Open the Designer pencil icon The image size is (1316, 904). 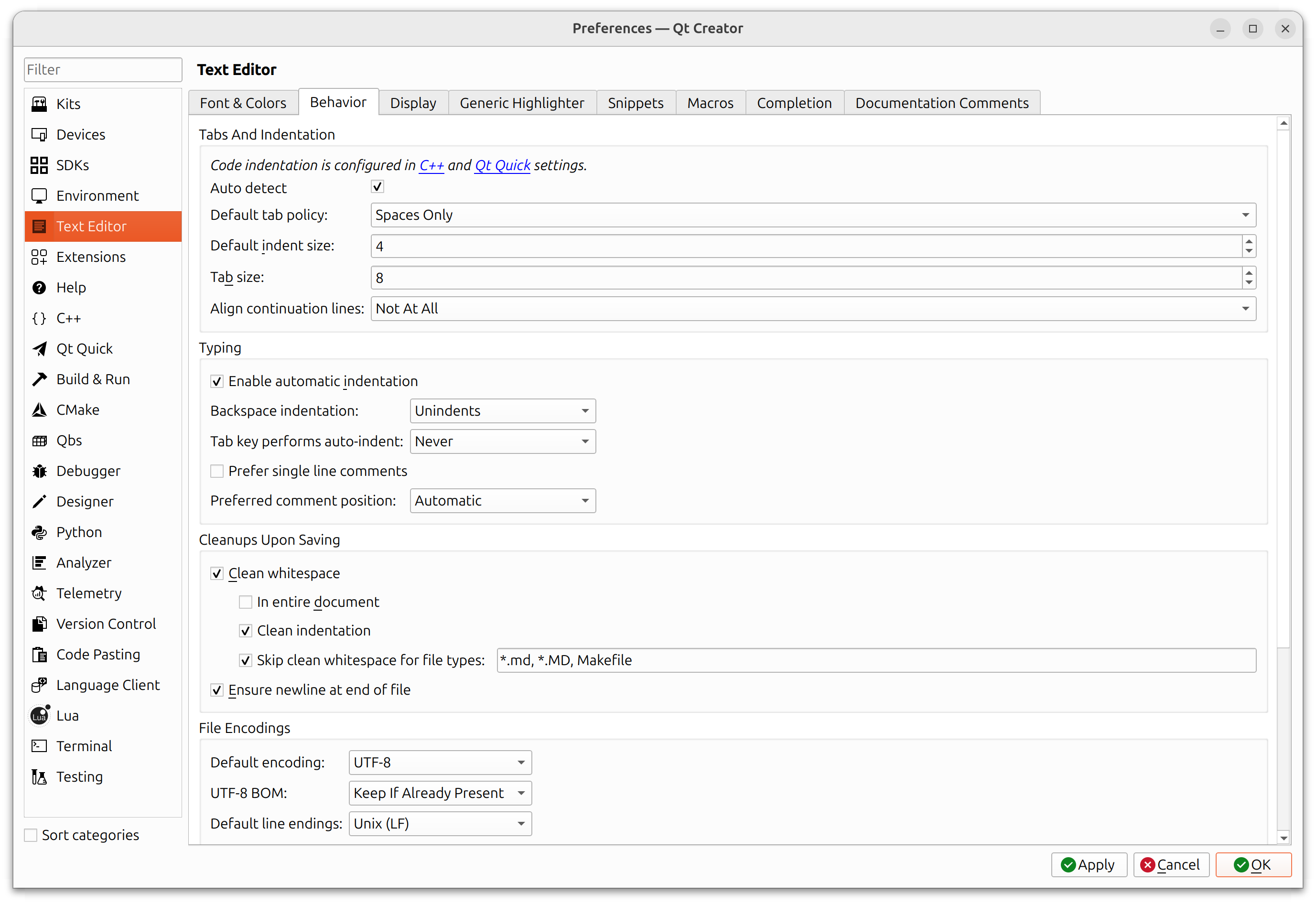pyautogui.click(x=39, y=502)
